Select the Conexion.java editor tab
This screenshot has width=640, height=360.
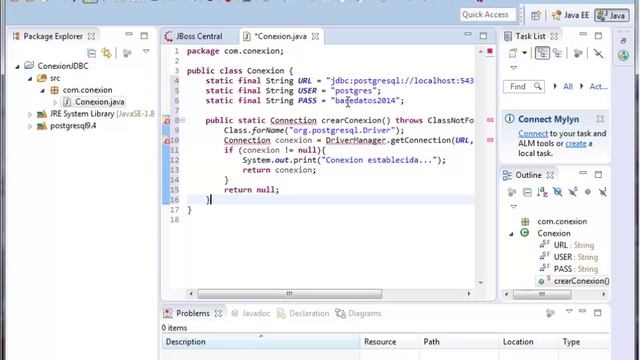click(280, 36)
